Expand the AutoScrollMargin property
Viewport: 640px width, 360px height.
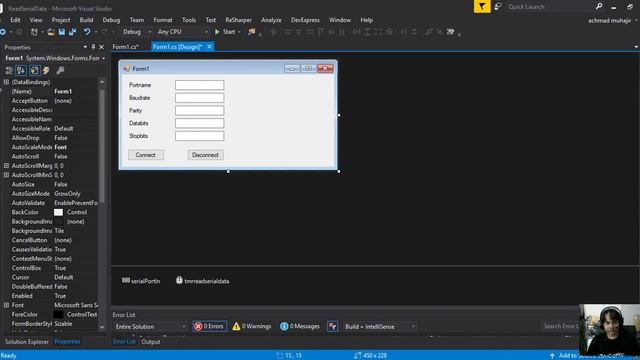coord(6,166)
